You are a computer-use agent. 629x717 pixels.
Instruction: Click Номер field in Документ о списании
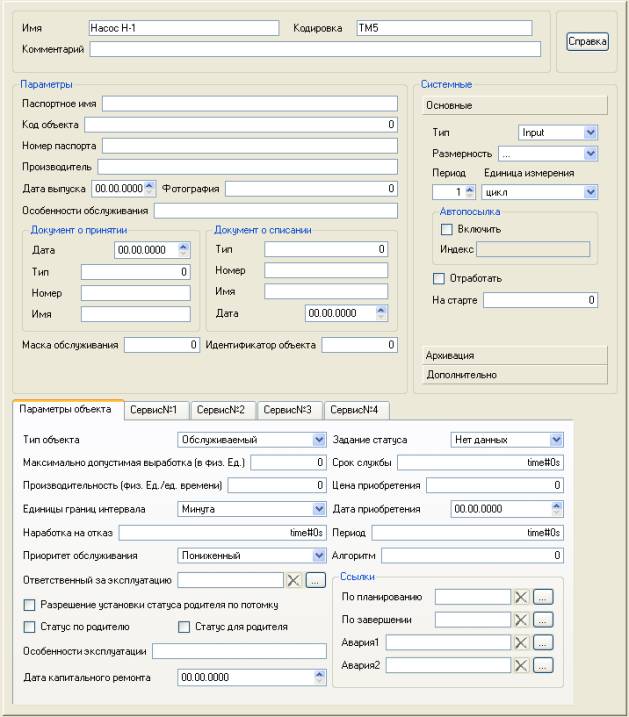click(326, 270)
